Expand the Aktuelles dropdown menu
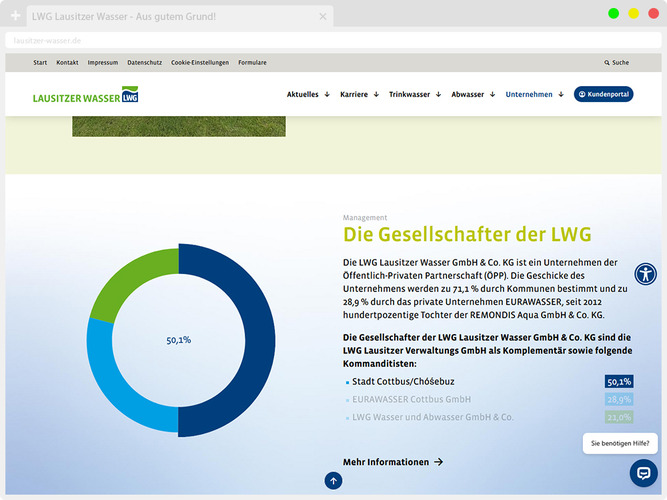667x500 pixels. [307, 95]
